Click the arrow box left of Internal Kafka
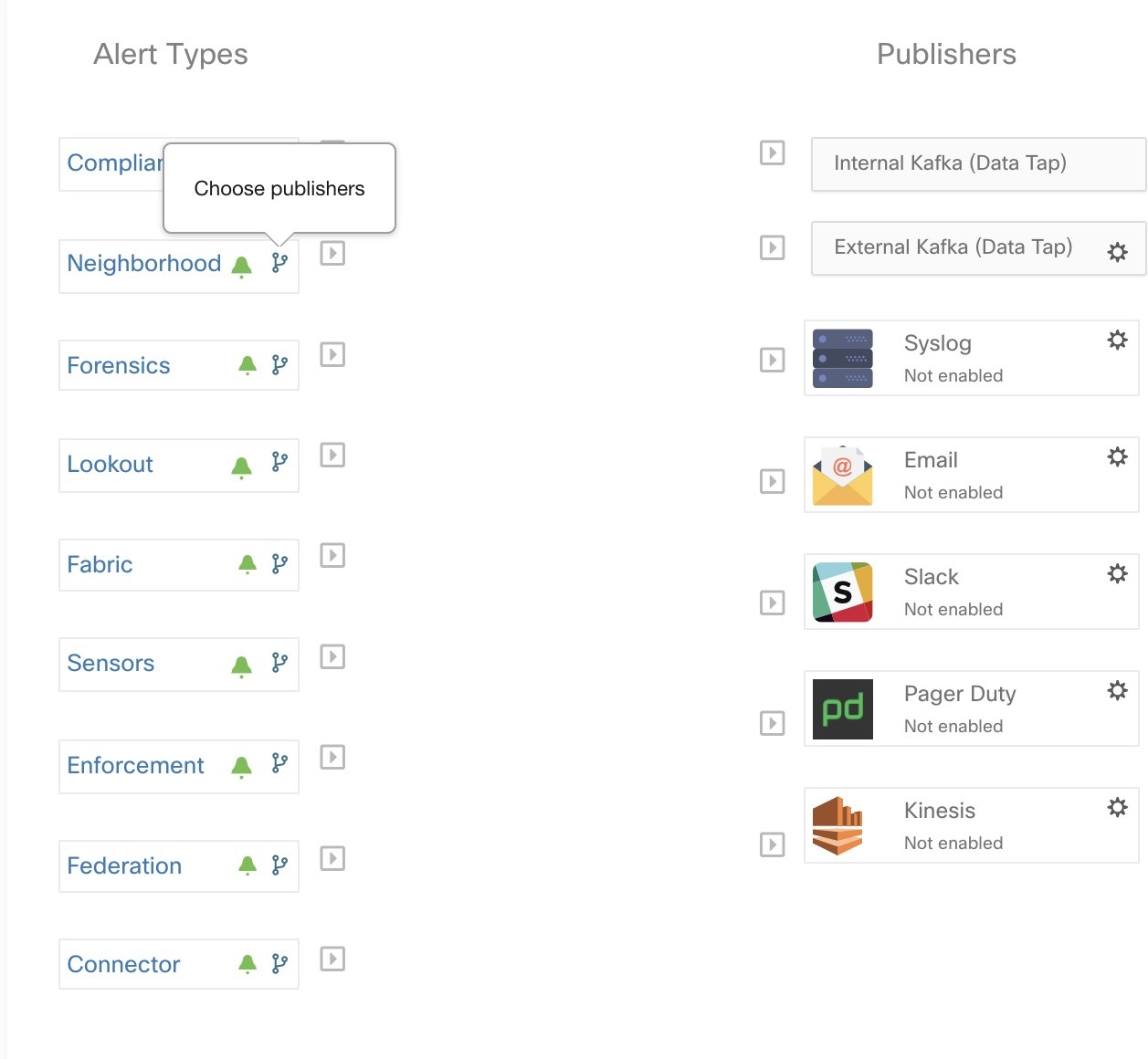The image size is (1148, 1059). [x=773, y=152]
